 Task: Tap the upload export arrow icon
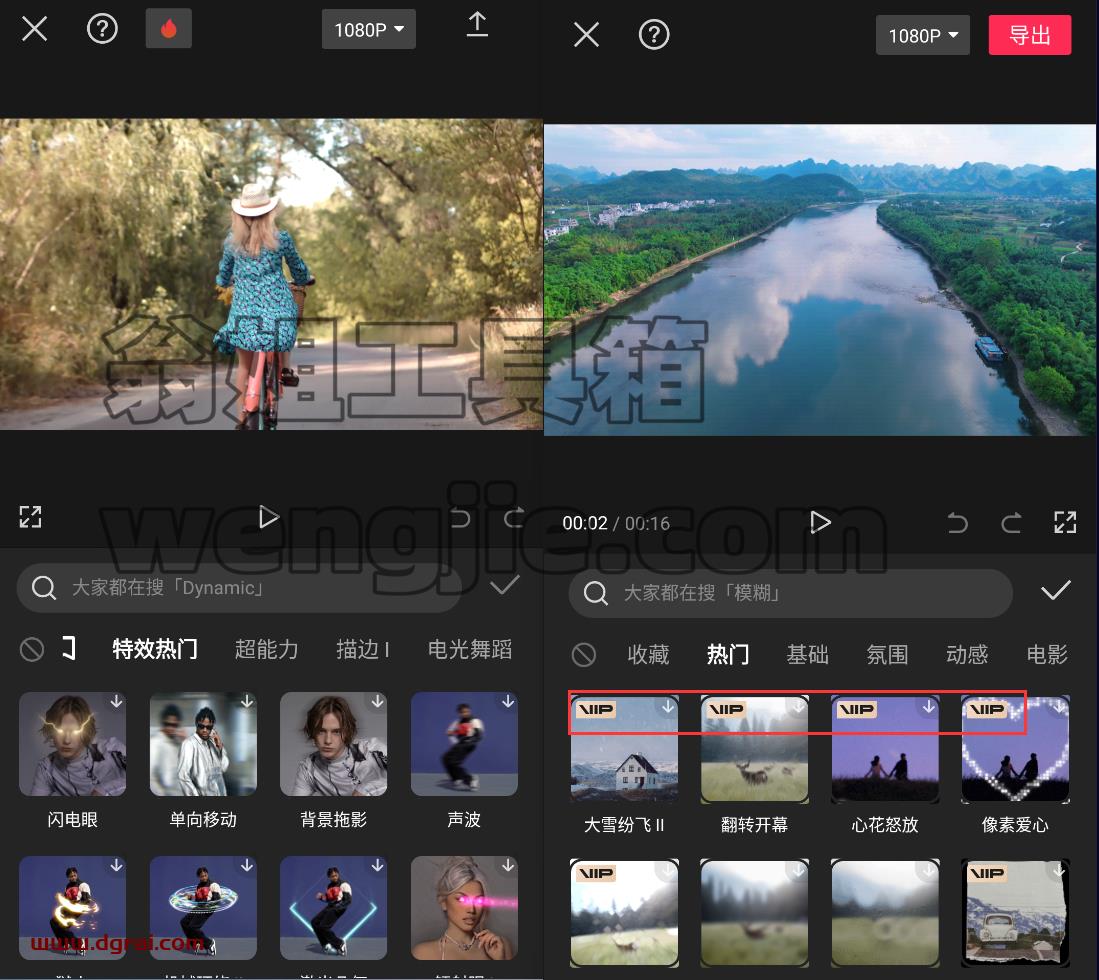click(477, 25)
